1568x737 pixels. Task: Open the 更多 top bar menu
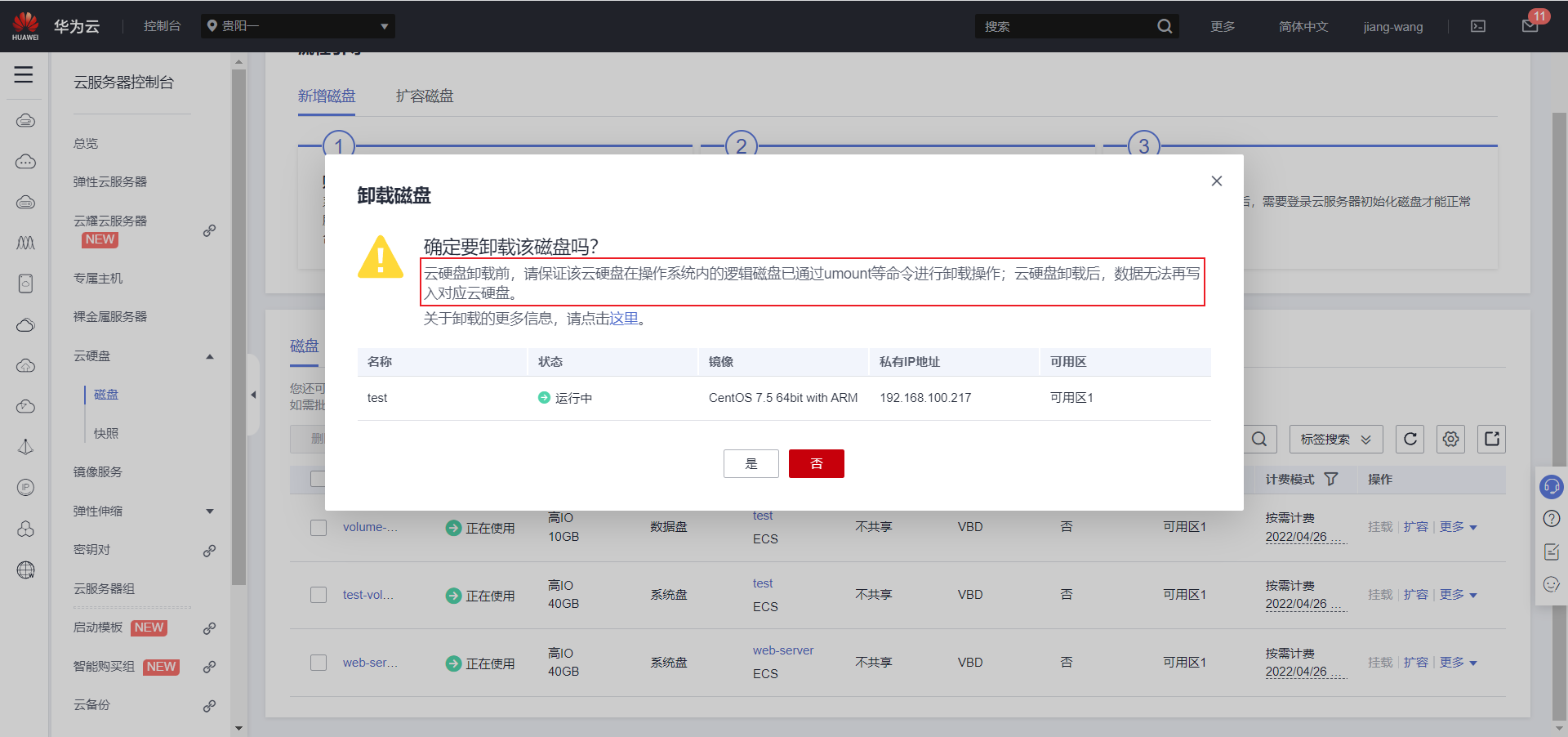click(x=1223, y=26)
